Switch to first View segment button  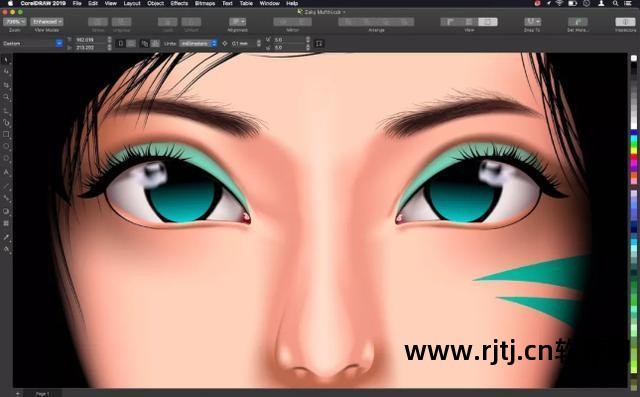tap(450, 22)
